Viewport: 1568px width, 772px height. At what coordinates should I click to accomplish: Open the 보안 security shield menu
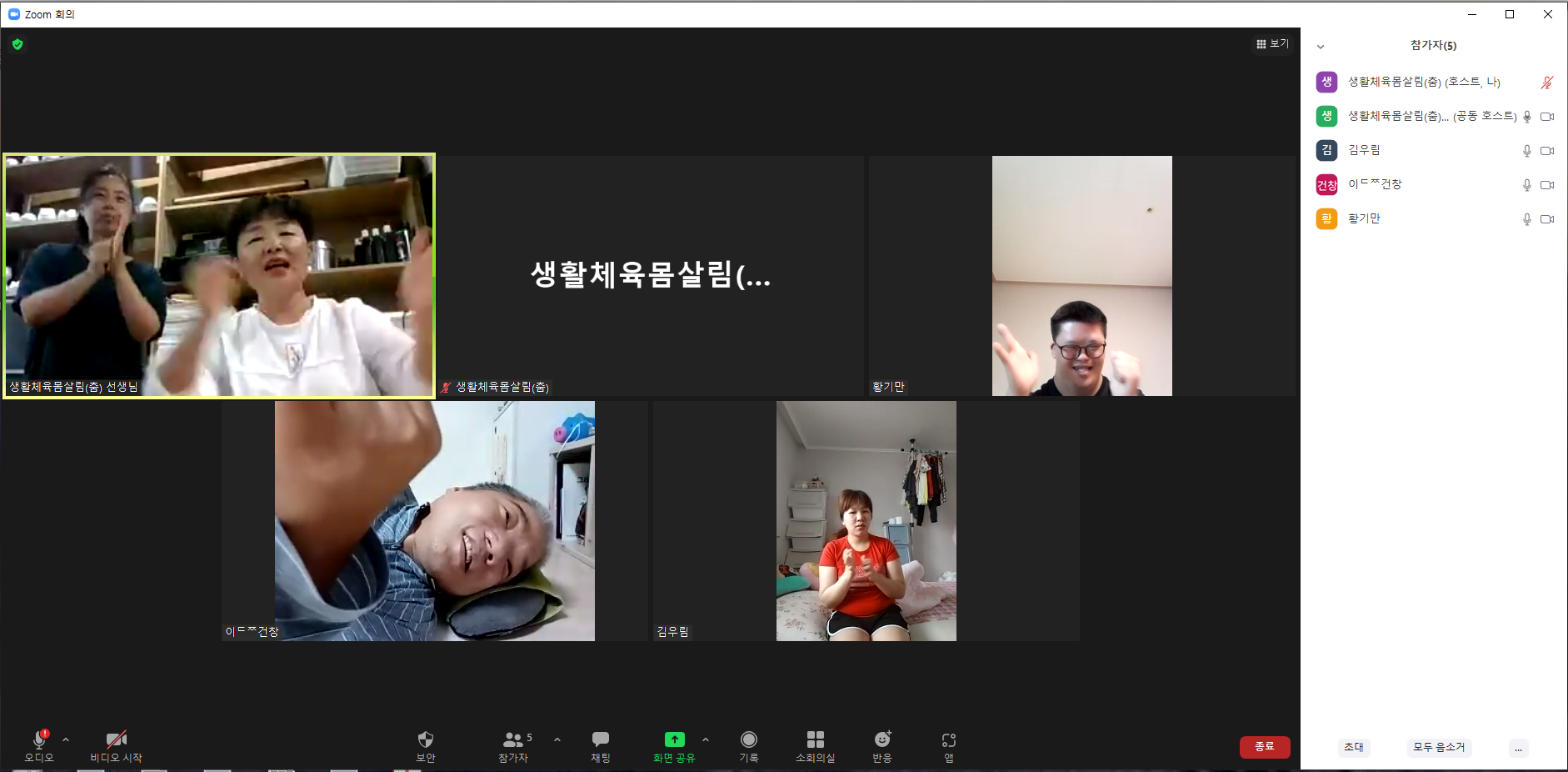pos(426,746)
